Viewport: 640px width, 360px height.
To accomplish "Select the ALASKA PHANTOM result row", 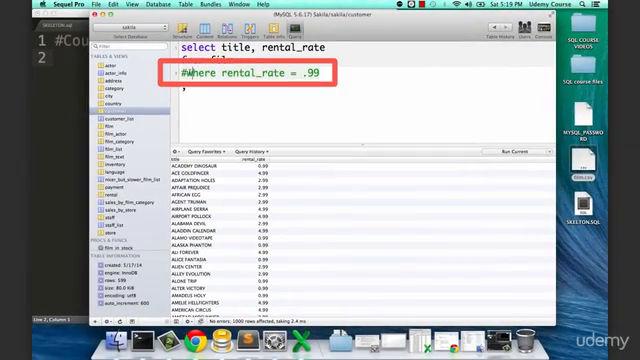I will click(363, 245).
